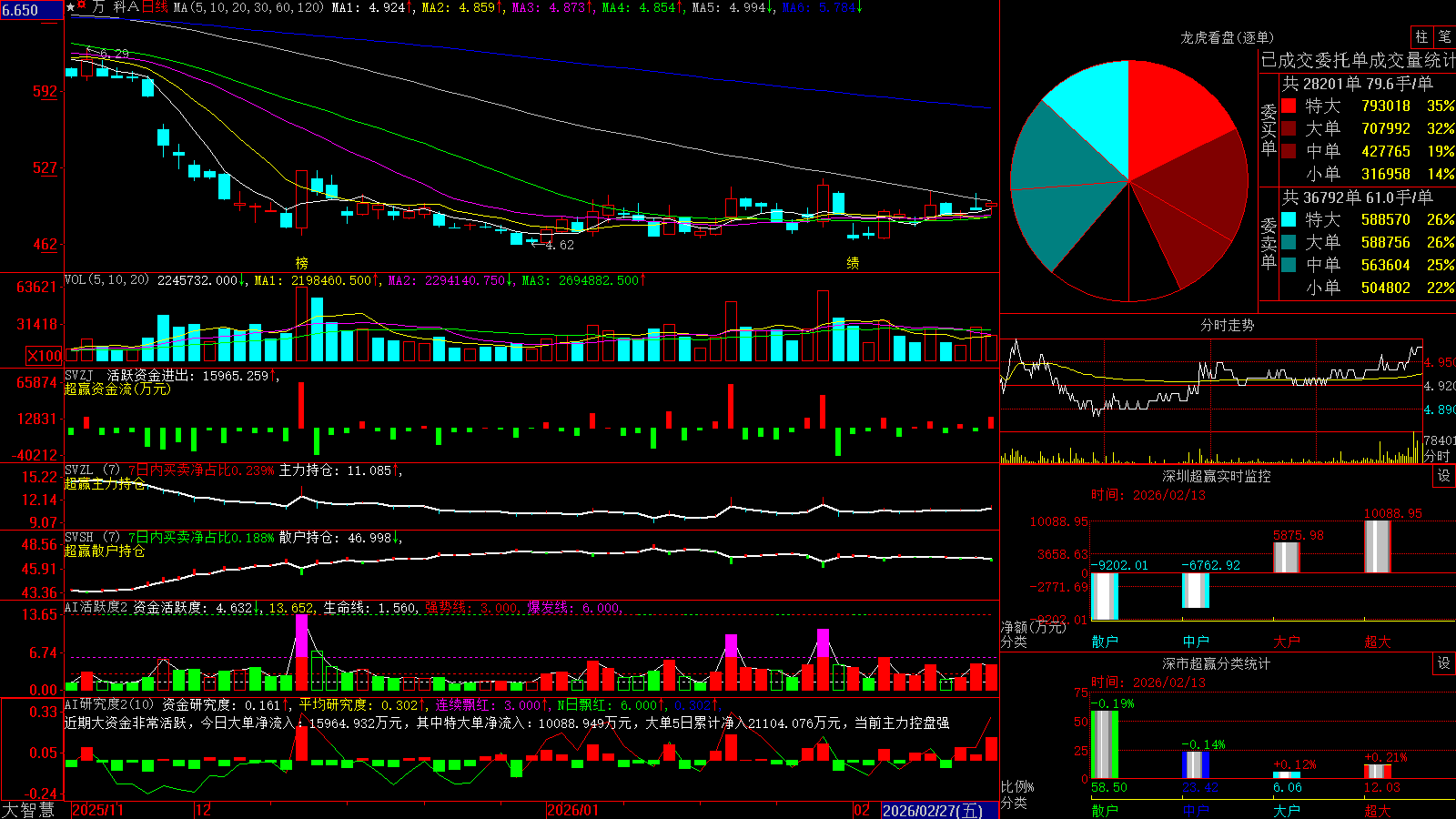
Task: Click the star favorite icon beside 万科A
Action: pos(70,7)
